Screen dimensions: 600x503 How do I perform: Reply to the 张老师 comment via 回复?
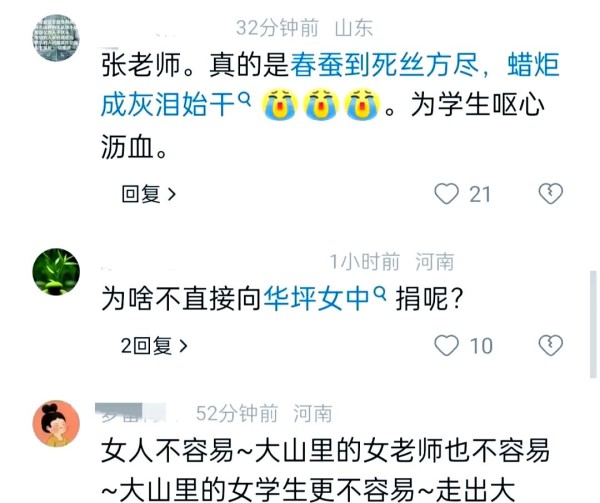(x=148, y=194)
